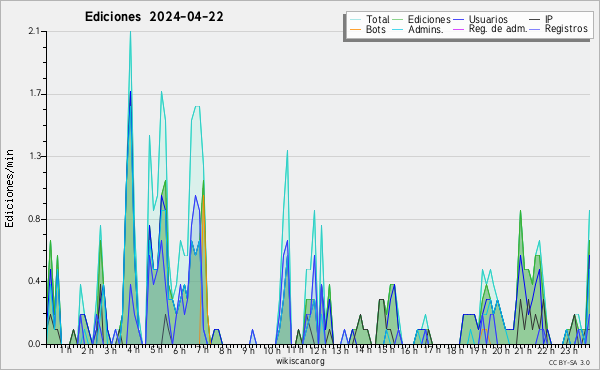Click the '5 h' x-axis label
Image resolution: width=600 pixels, height=370 pixels.
point(156,350)
